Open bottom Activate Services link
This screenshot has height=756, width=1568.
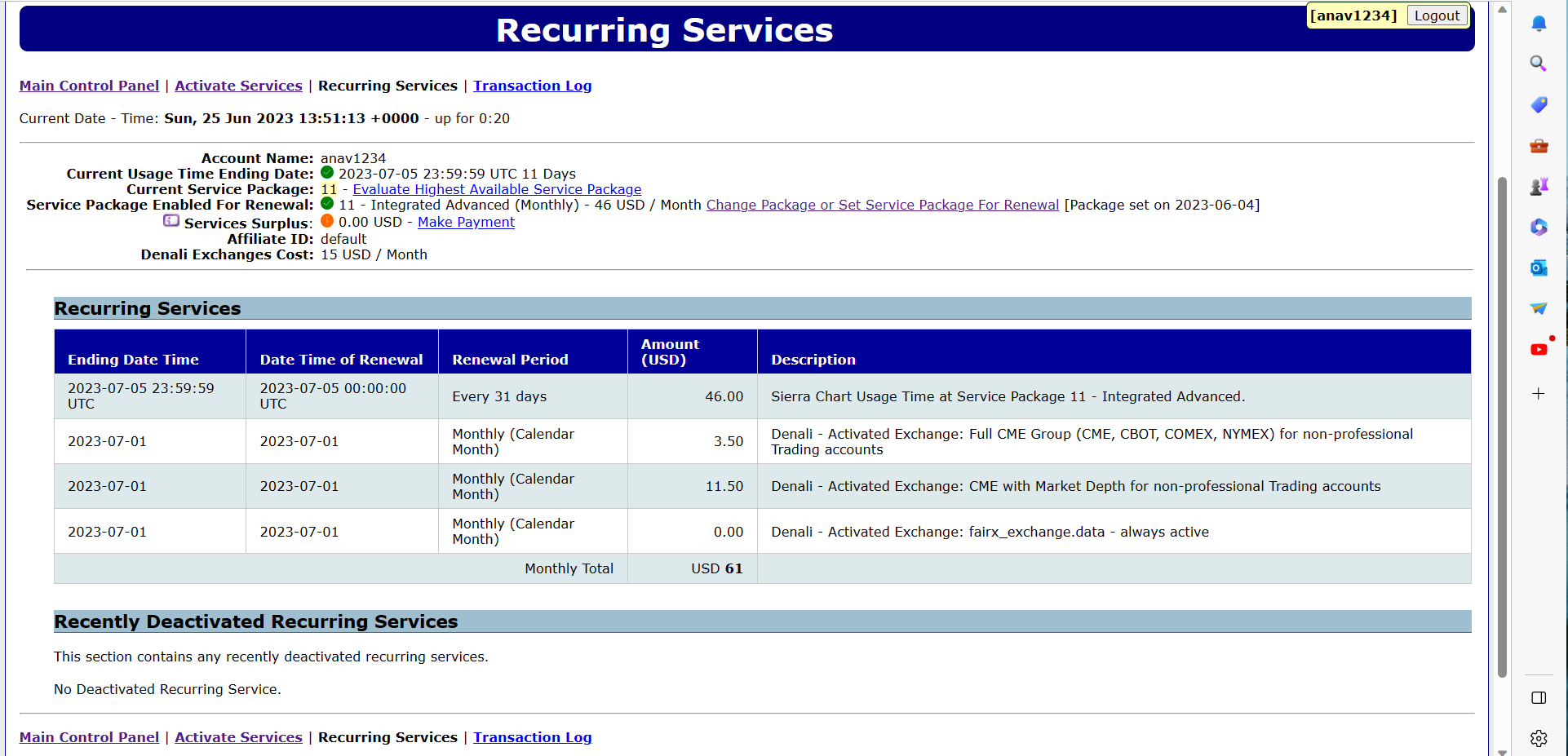coord(238,737)
